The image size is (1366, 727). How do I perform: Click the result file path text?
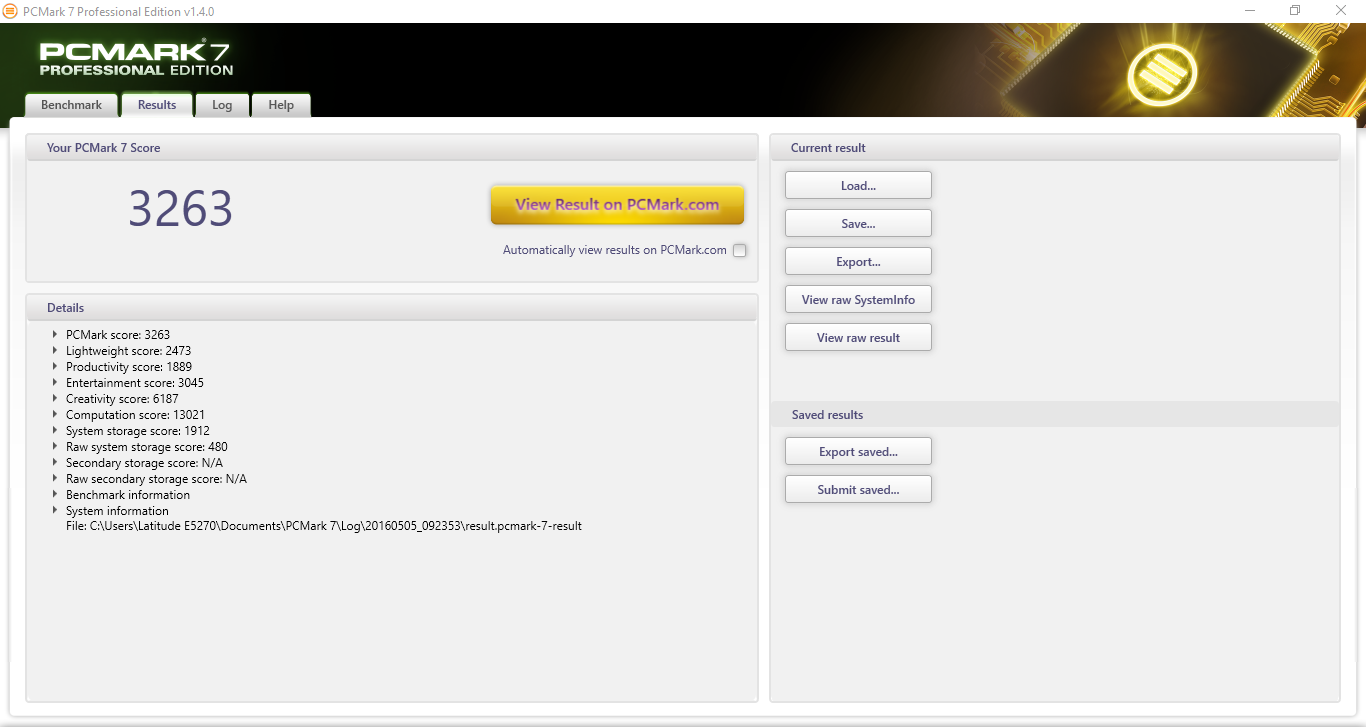coord(324,526)
